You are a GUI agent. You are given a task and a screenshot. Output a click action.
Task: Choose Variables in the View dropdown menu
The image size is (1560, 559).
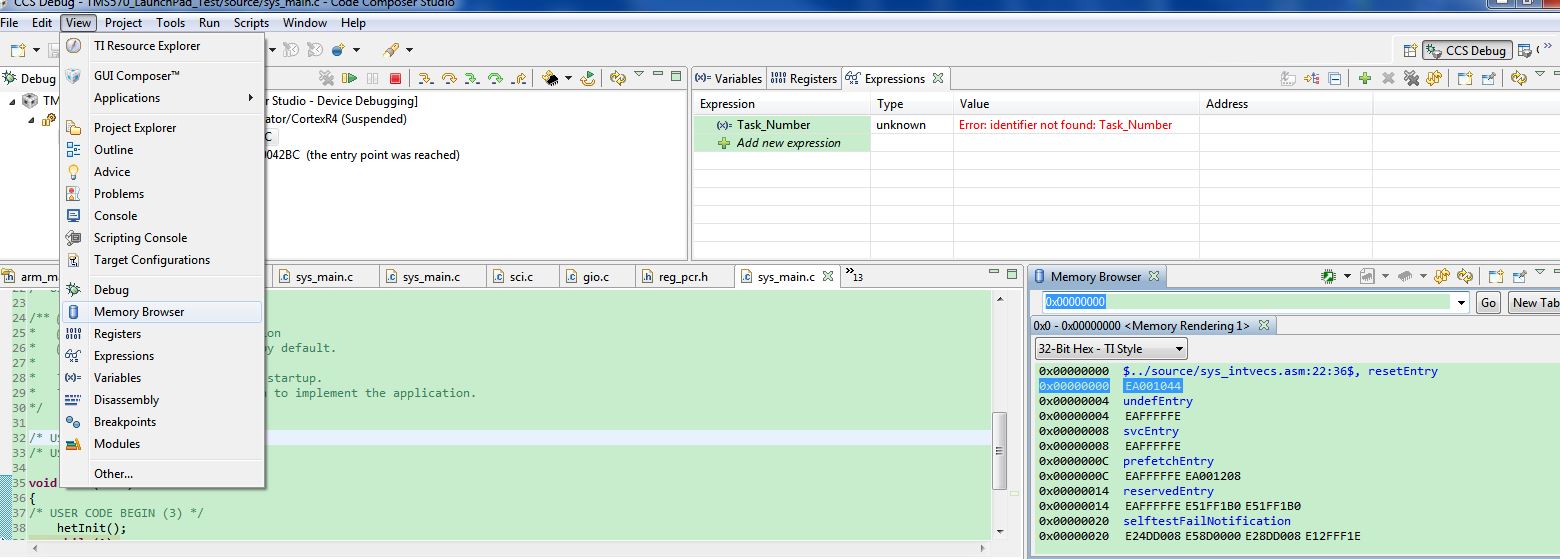tap(162, 378)
